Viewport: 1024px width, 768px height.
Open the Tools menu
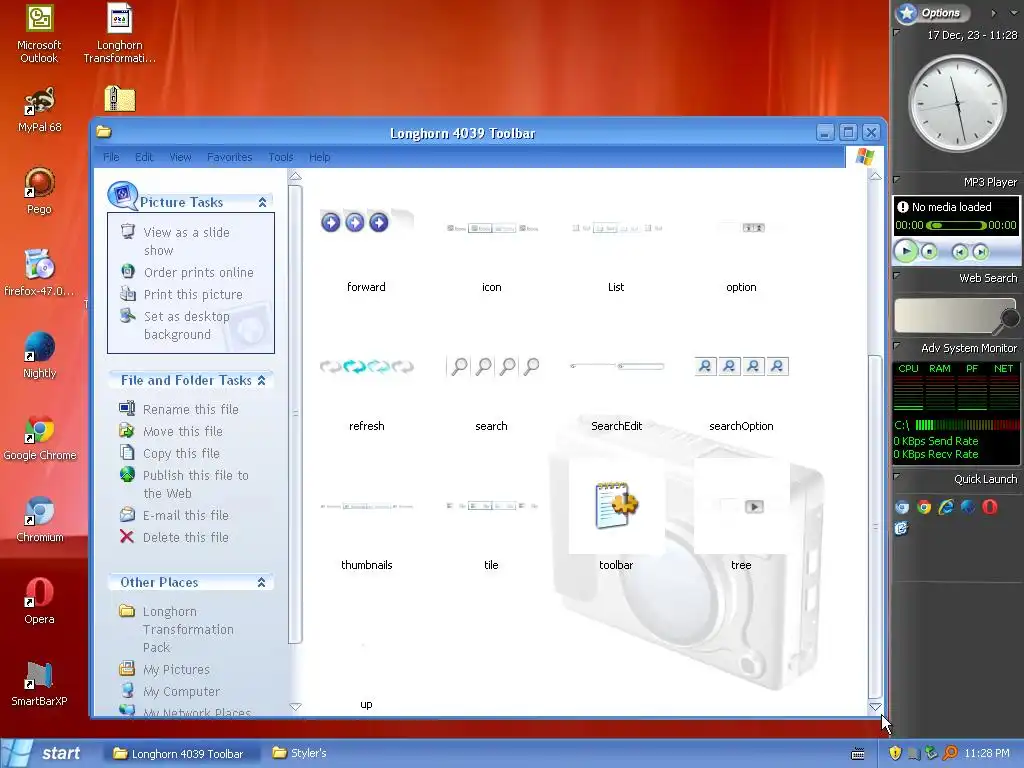point(281,157)
